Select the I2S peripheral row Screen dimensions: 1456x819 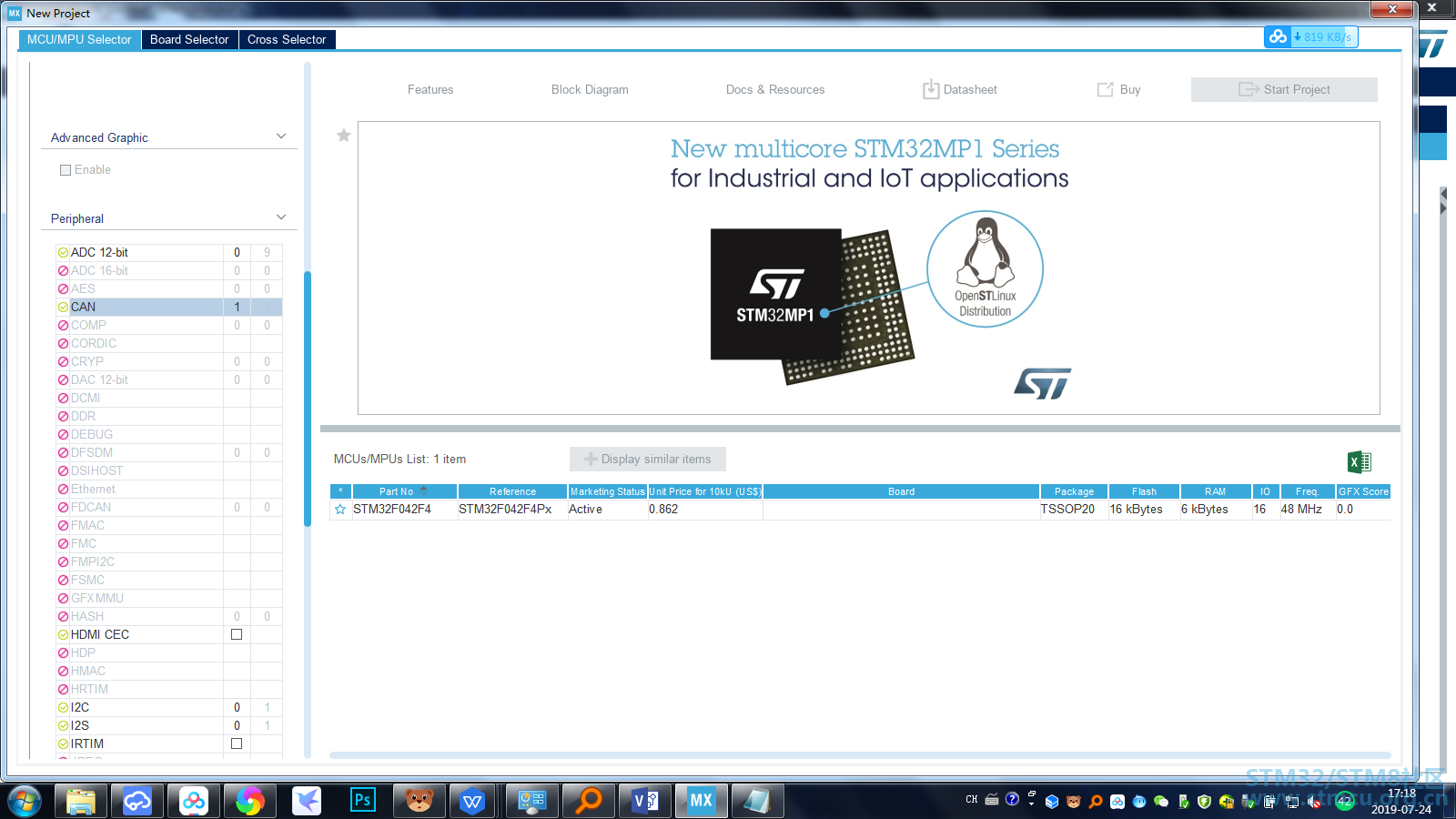click(169, 725)
